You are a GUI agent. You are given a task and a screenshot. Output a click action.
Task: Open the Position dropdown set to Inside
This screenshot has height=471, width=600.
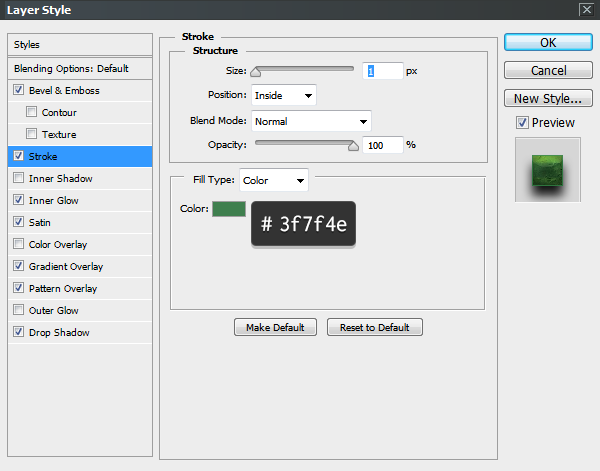284,95
